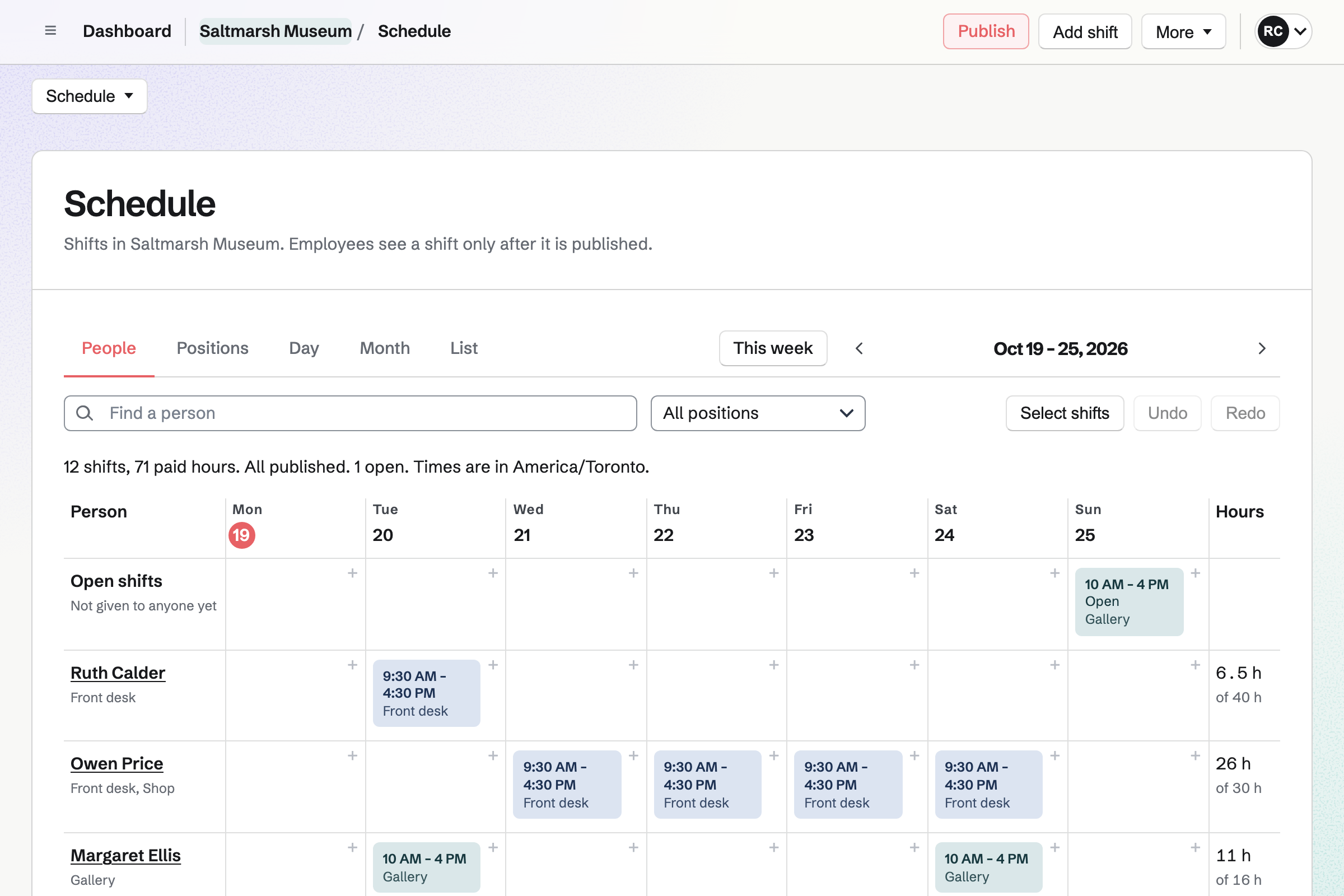Open Owen Price's profile link
This screenshot has width=1344, height=896.
(x=116, y=763)
